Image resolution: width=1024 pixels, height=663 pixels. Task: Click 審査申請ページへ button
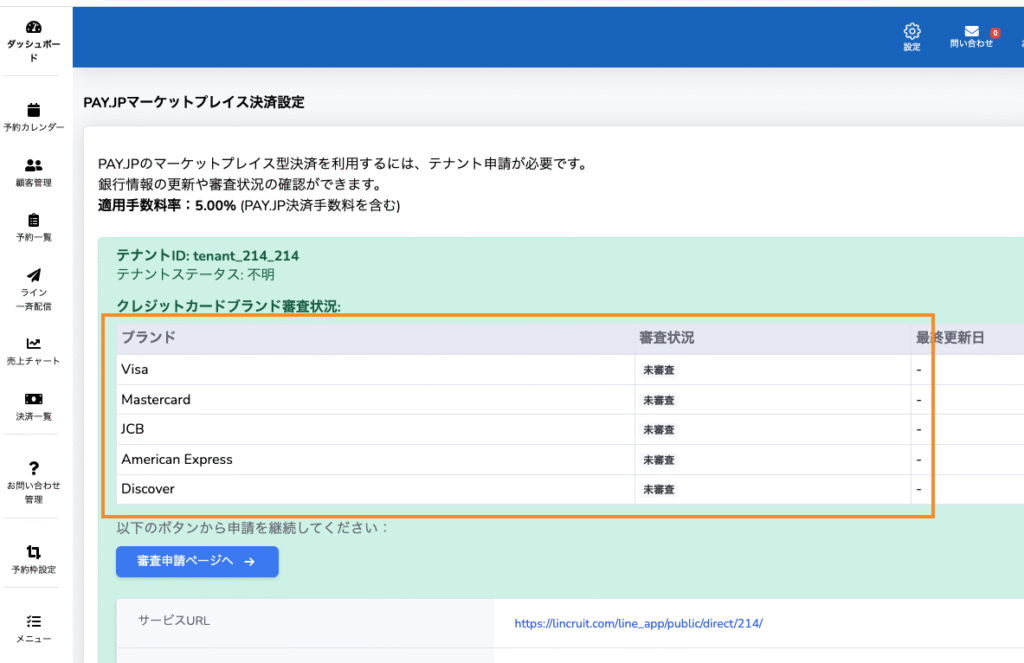point(197,561)
